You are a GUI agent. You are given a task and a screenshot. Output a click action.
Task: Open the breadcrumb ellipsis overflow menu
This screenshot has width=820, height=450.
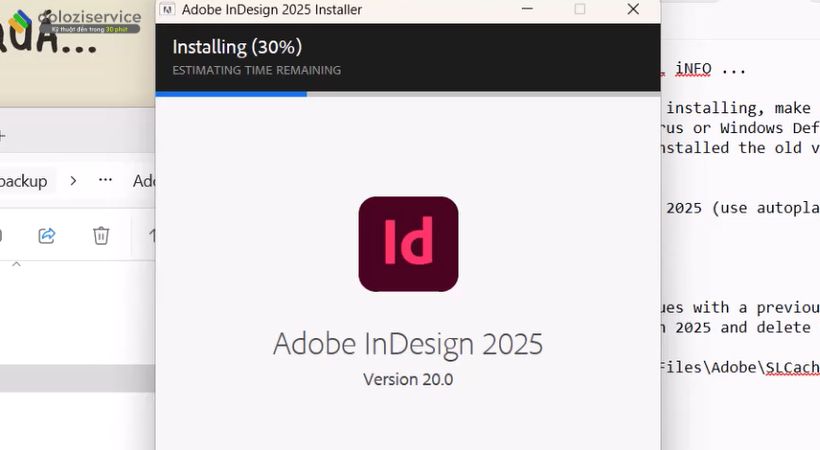105,179
